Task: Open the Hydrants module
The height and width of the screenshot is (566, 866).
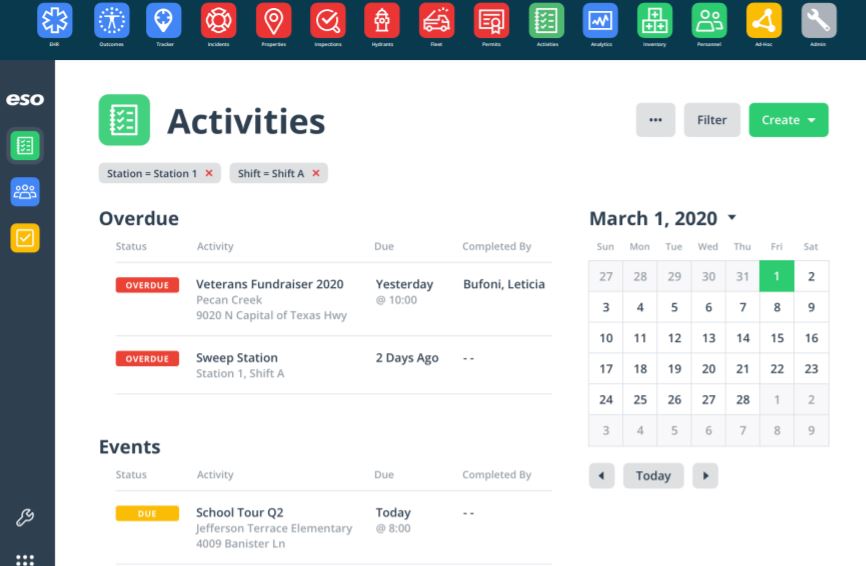Action: click(382, 20)
